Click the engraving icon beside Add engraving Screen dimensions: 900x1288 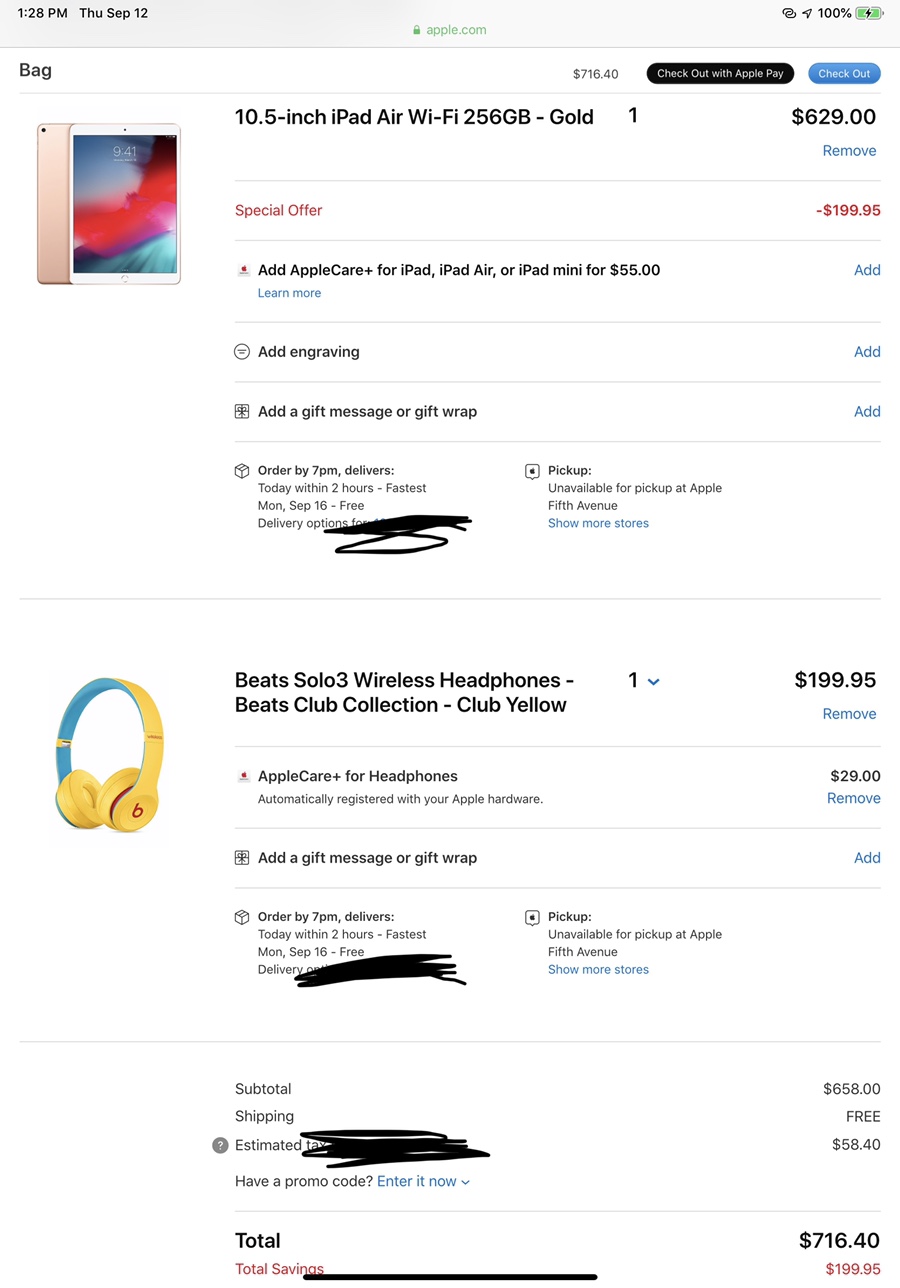coord(242,352)
